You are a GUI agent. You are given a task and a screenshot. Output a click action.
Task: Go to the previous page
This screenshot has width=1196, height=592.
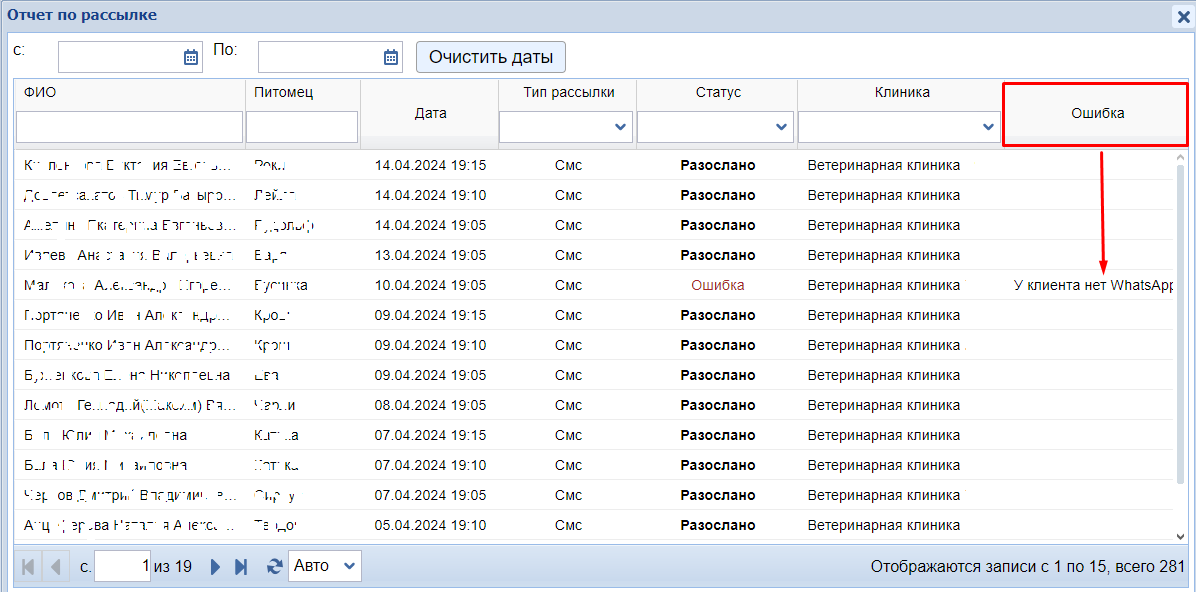(54, 567)
